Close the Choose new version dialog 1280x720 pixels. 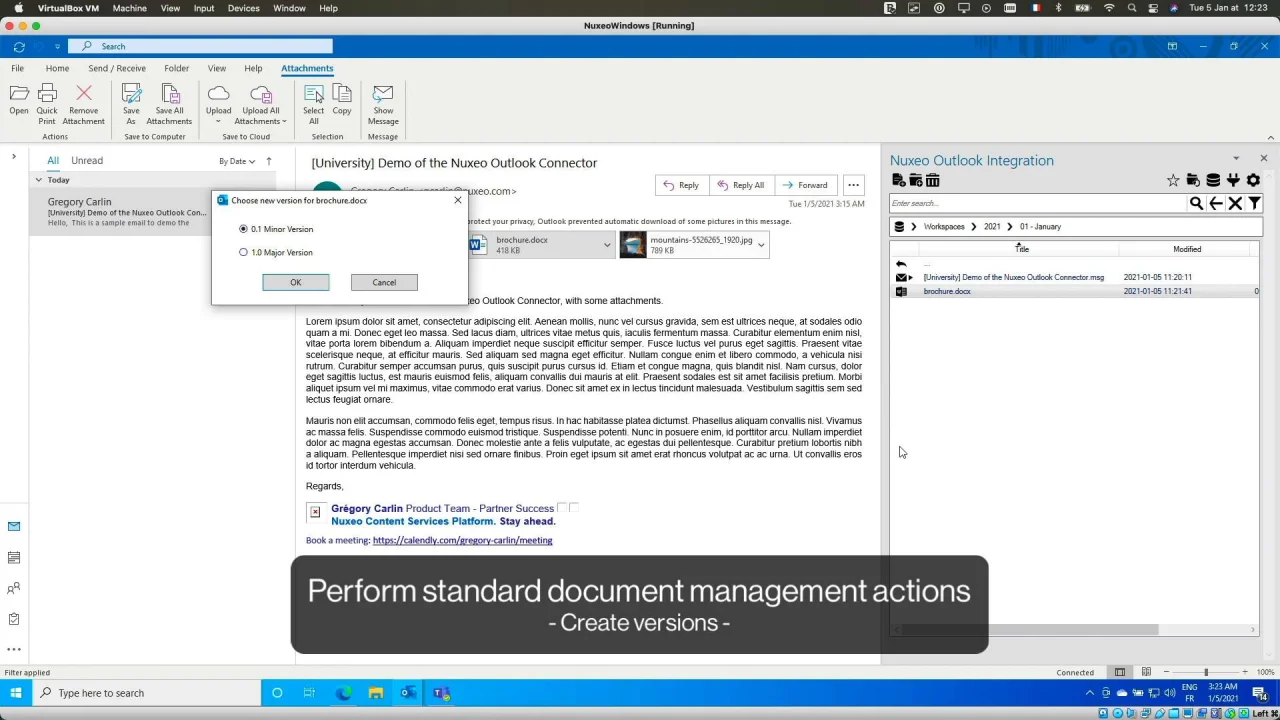[458, 200]
